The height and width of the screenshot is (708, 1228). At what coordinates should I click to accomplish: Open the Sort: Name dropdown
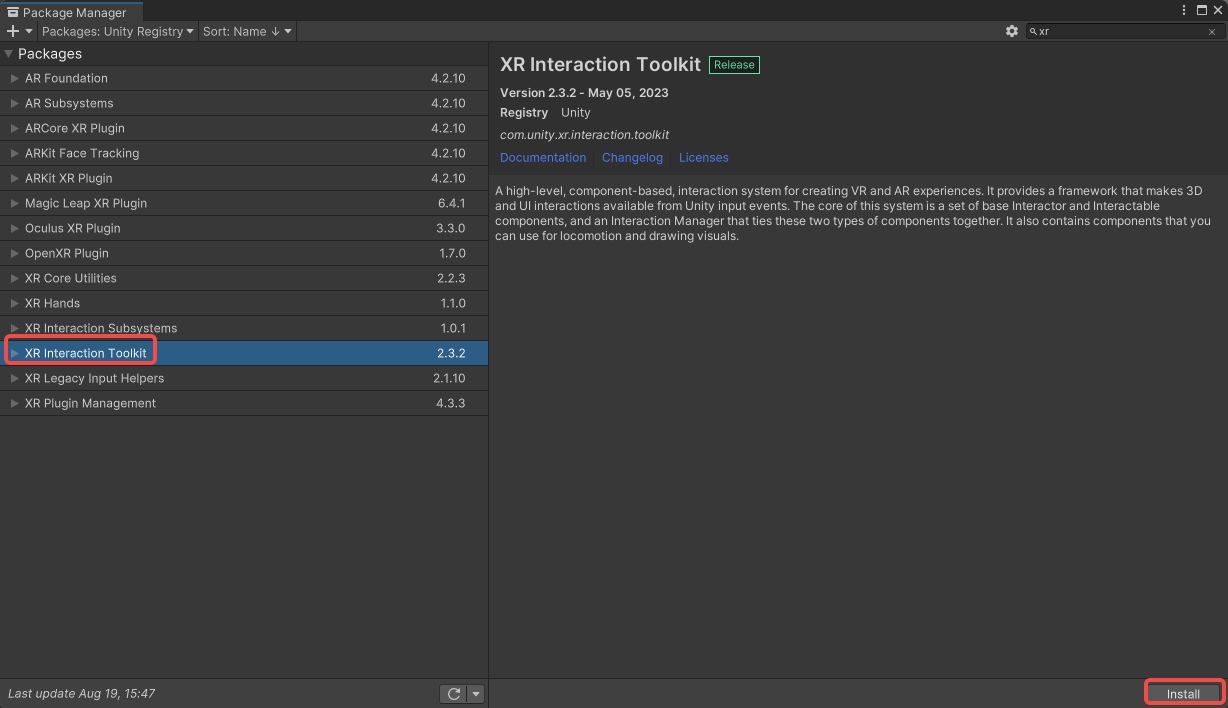246,31
